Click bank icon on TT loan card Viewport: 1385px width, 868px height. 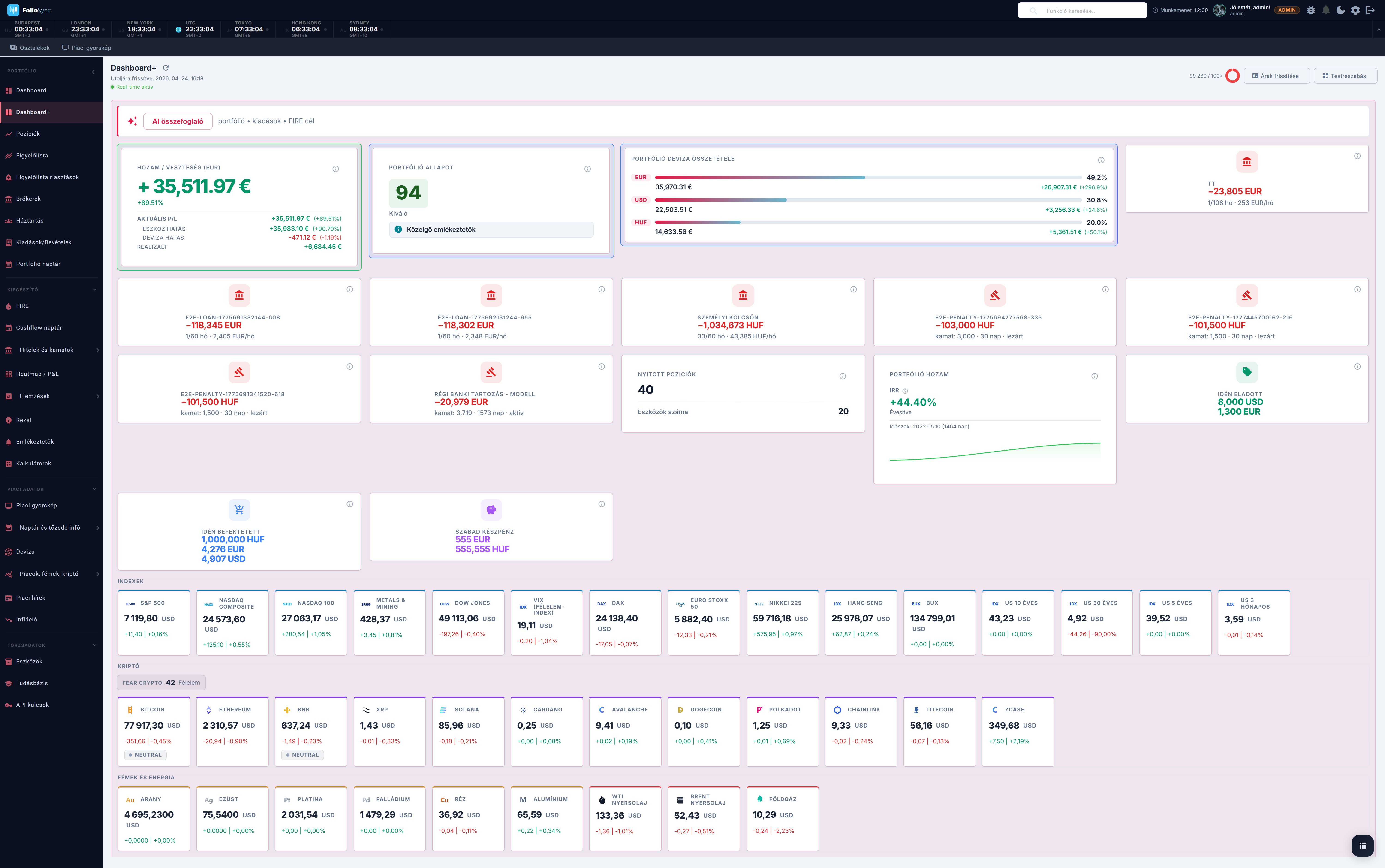(x=1247, y=162)
